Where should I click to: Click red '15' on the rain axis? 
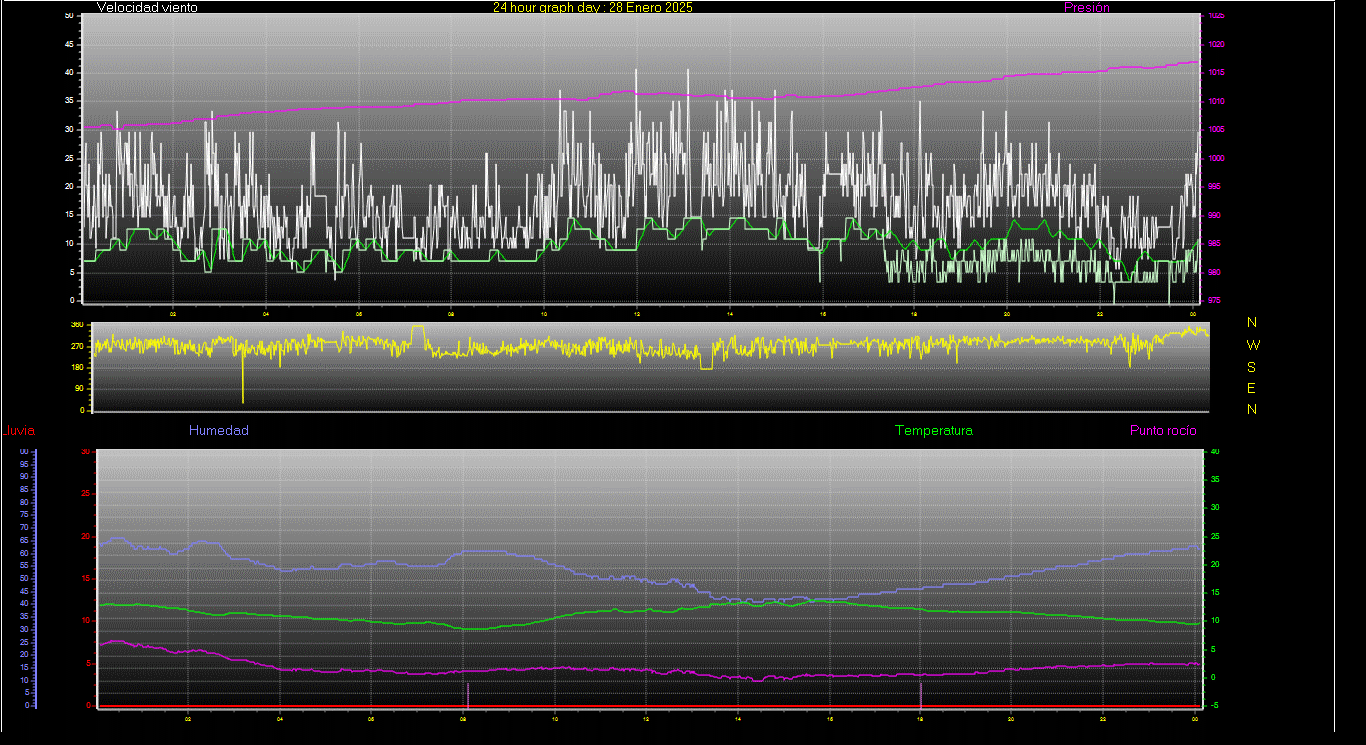[x=85, y=578]
